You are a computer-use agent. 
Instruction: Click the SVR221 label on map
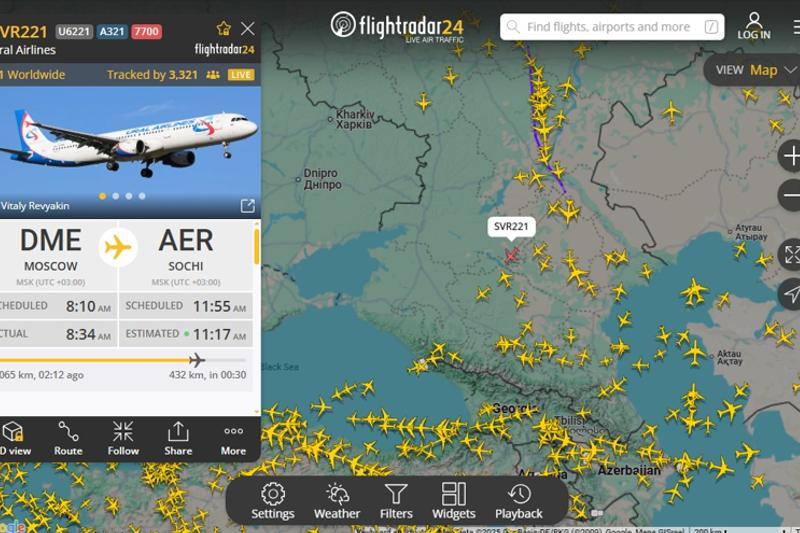[511, 226]
